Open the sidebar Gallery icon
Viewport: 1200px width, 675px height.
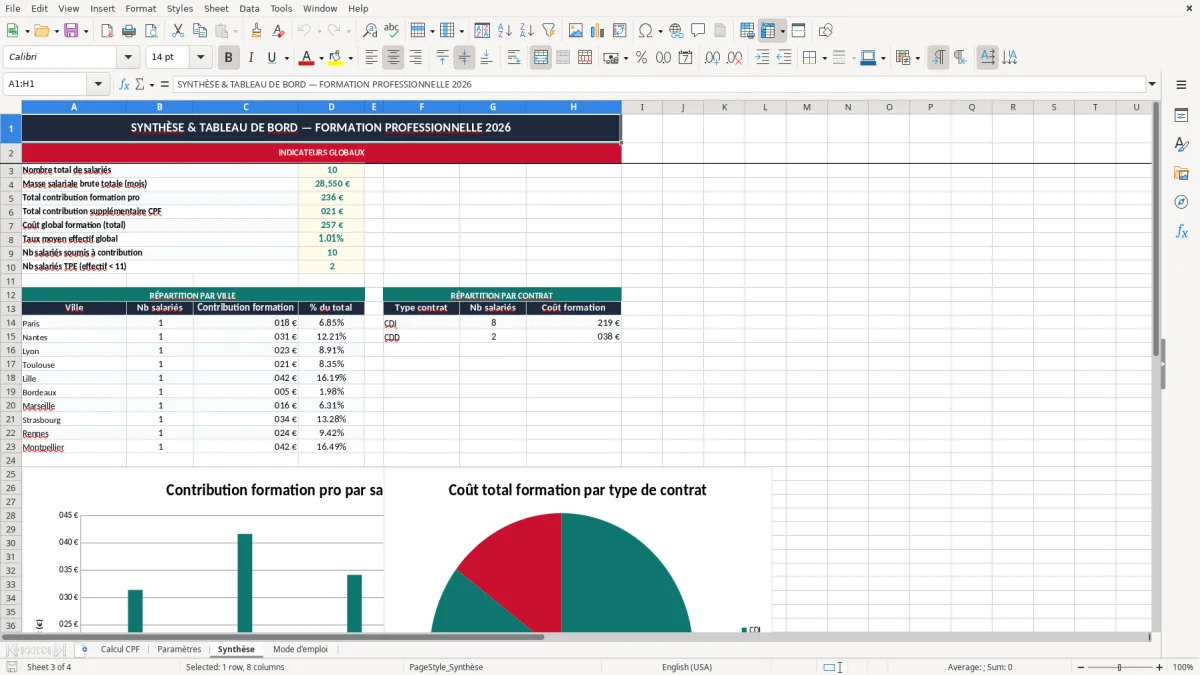[x=1181, y=173]
